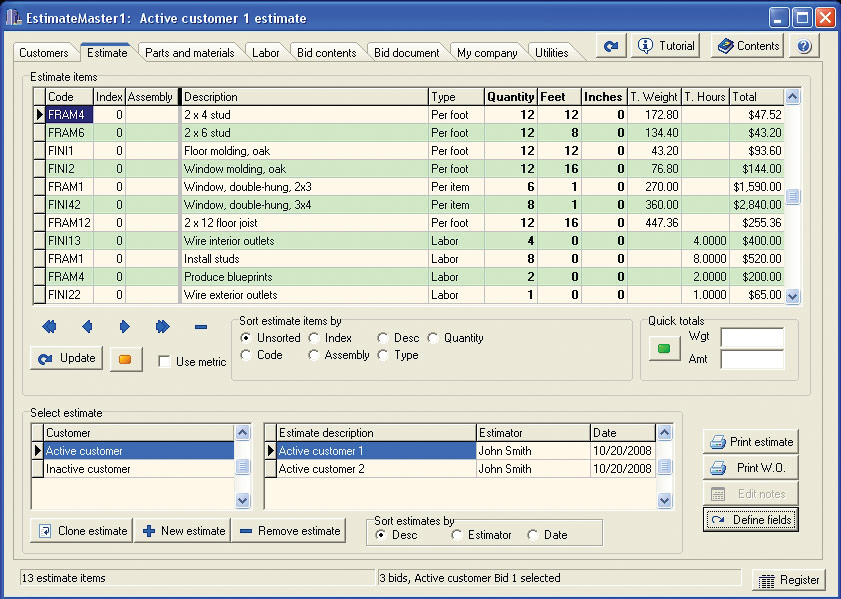Screen dimensions: 841x599
Task: Click the Customer list scrollbar thumb
Action: click(x=242, y=467)
